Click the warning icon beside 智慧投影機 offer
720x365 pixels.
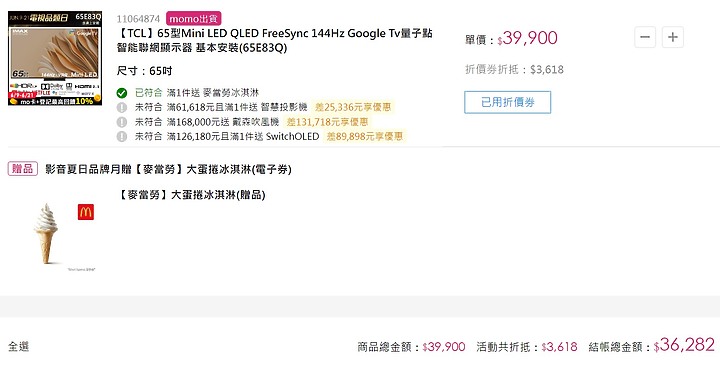coord(122,107)
